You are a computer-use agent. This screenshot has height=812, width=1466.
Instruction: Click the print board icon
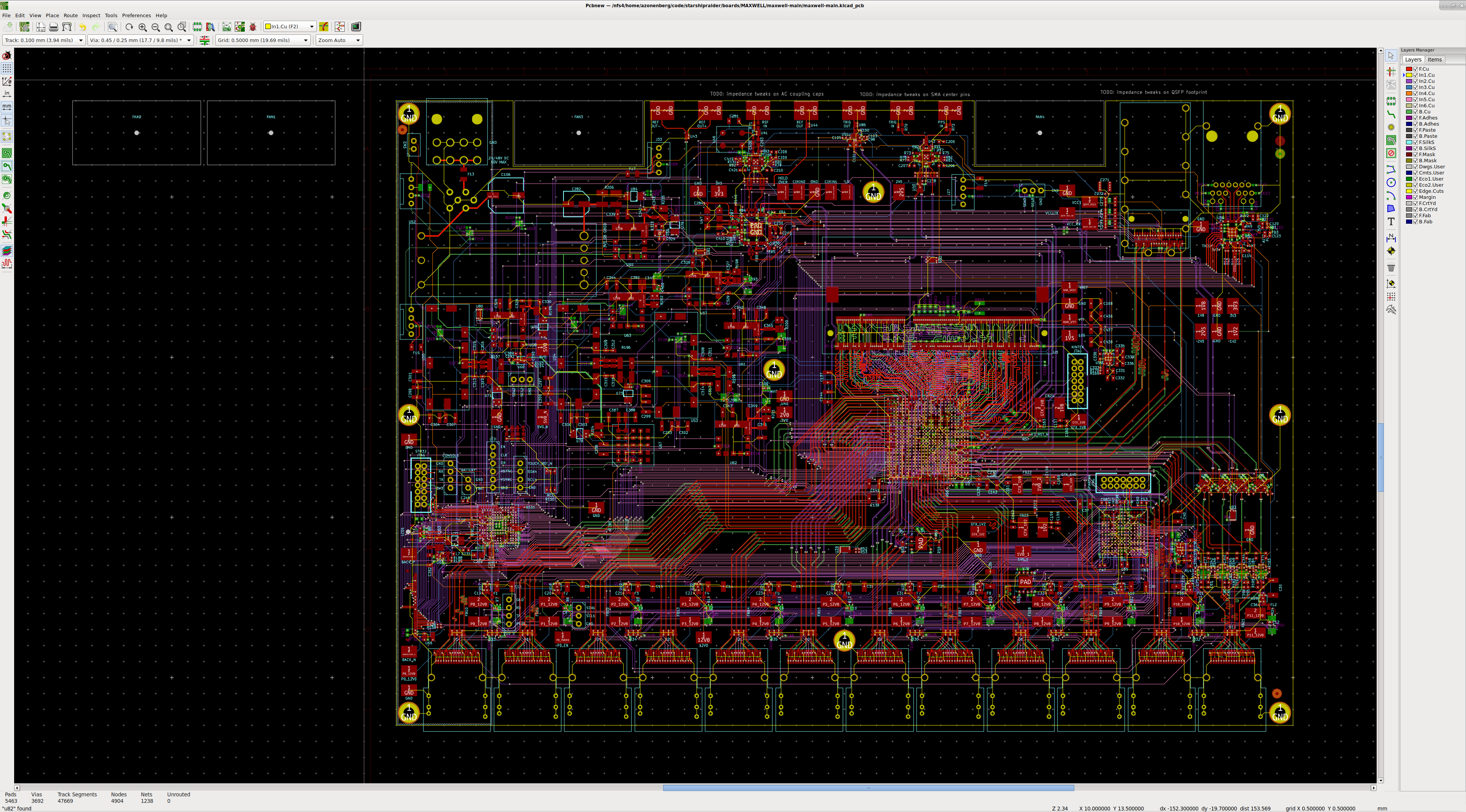point(53,27)
